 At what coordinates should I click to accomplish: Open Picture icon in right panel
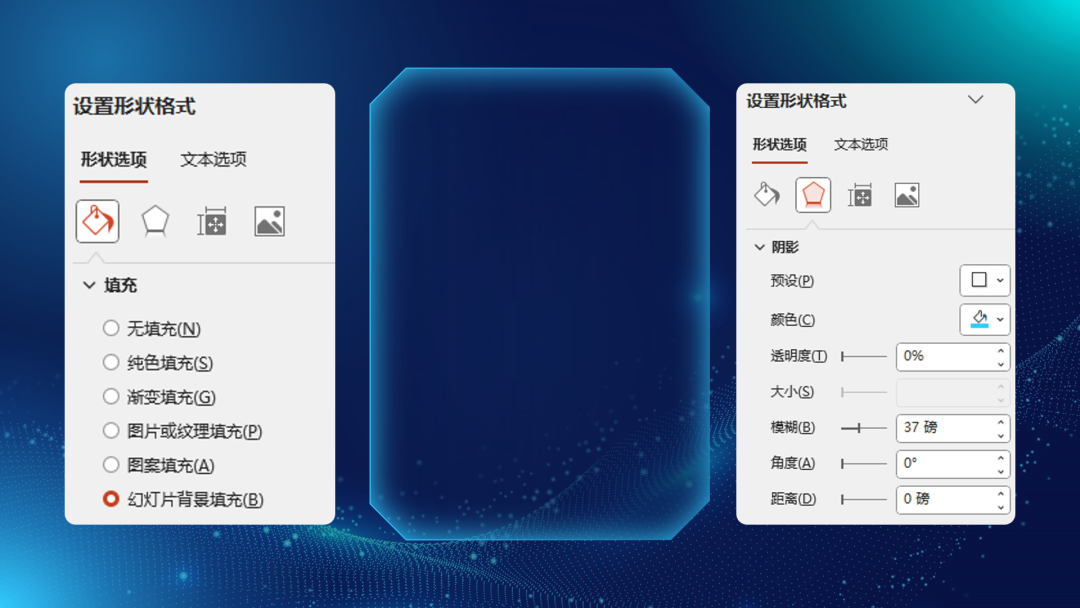tap(906, 196)
